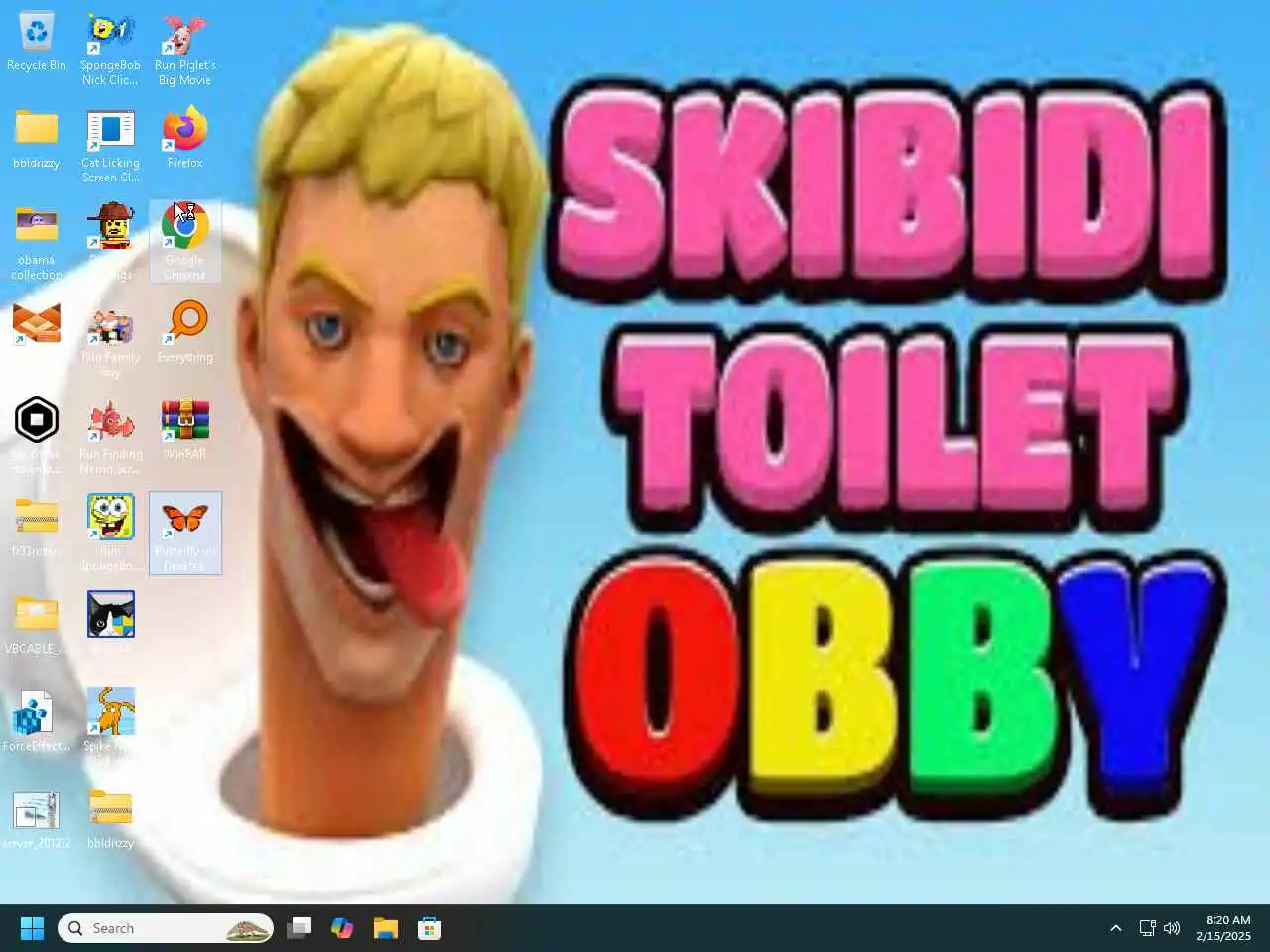Open Copilot from the taskbar
Viewport: 1270px width, 952px height.
pos(342,928)
